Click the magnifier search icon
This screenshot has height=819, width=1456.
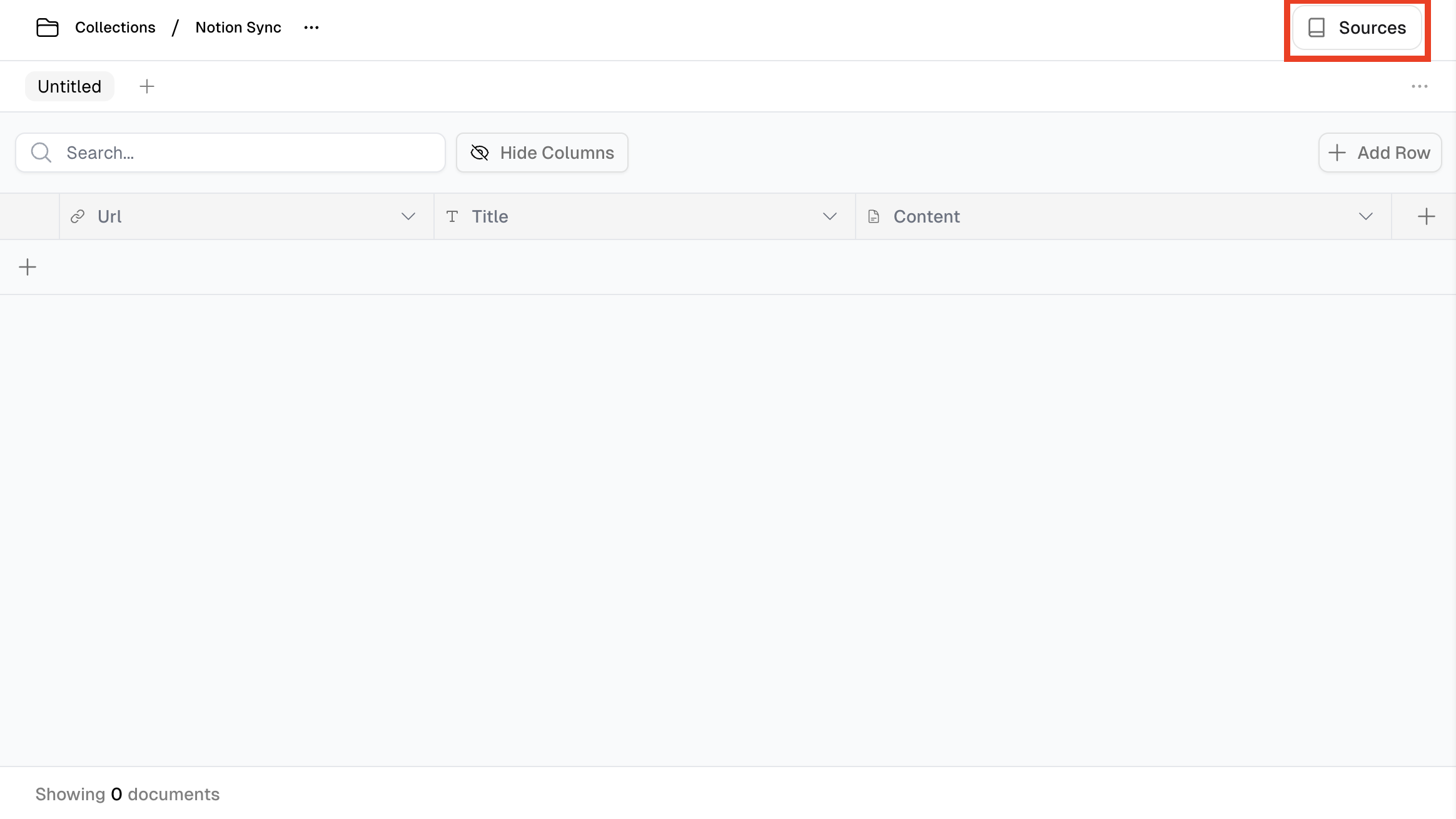click(41, 153)
